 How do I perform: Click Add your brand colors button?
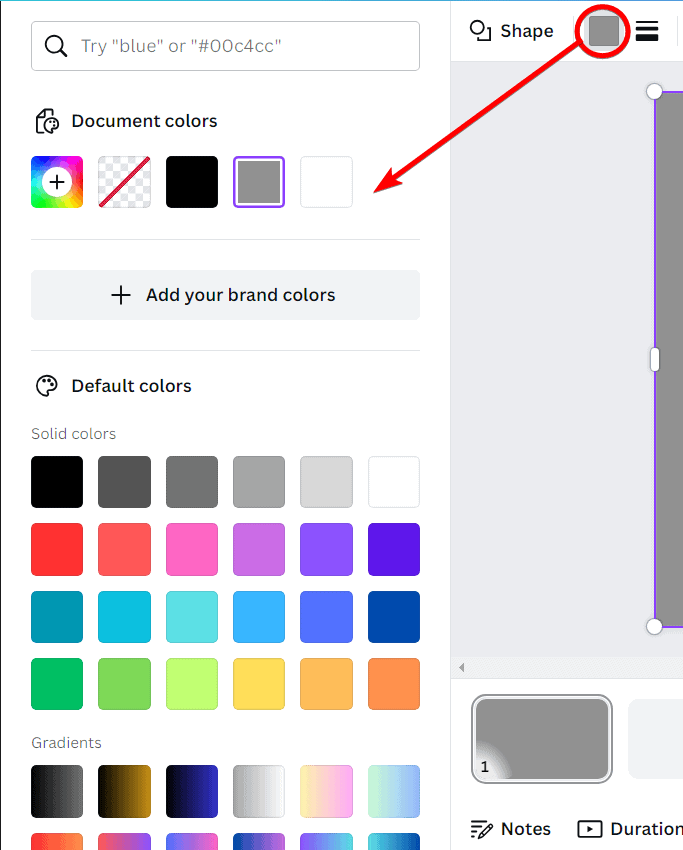tap(225, 295)
